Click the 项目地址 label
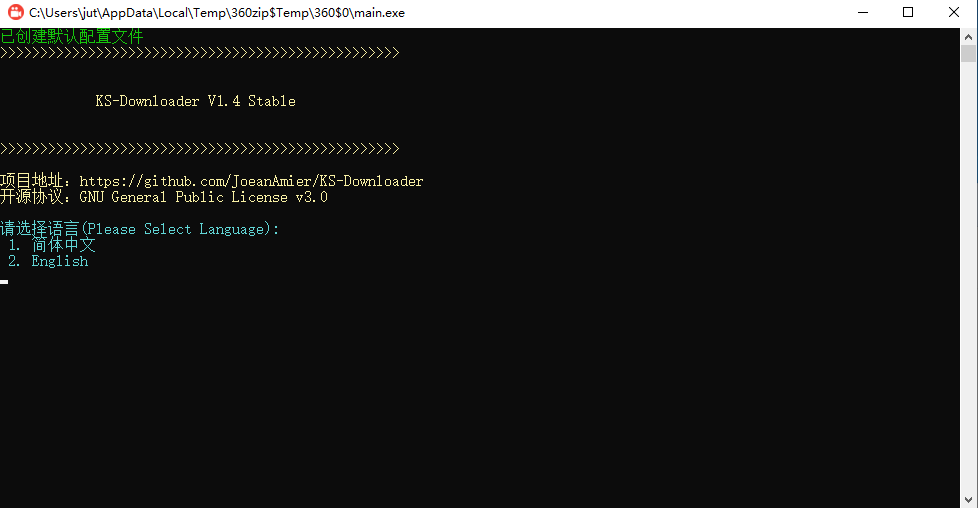Viewport: 978px width, 508px height. point(32,181)
